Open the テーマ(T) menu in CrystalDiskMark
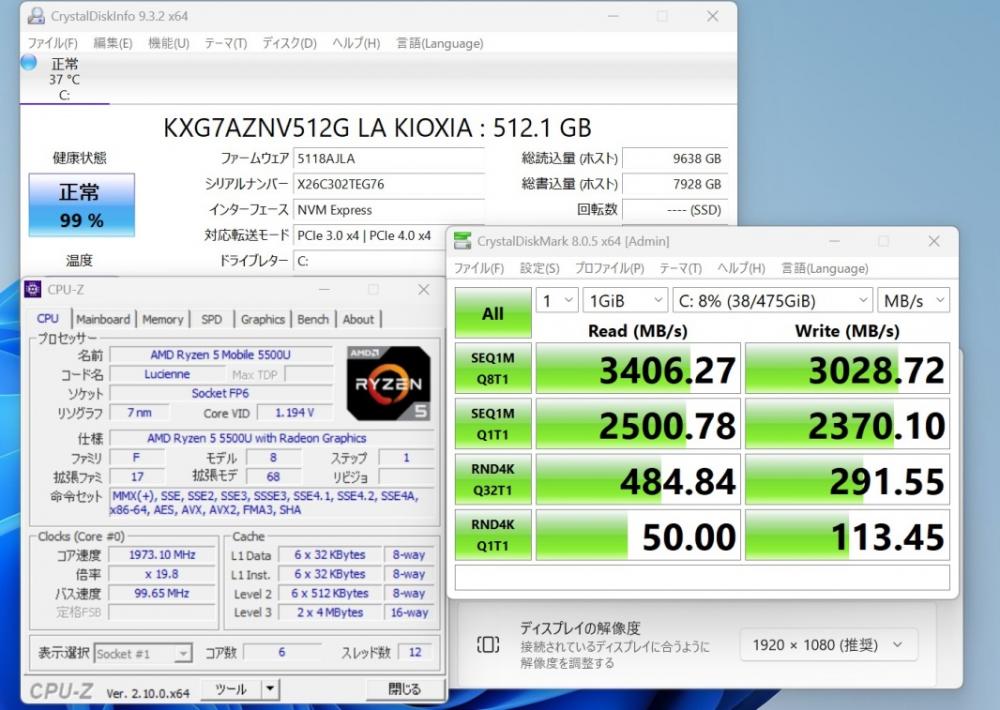Screen dimensions: 1000x710 point(680,269)
